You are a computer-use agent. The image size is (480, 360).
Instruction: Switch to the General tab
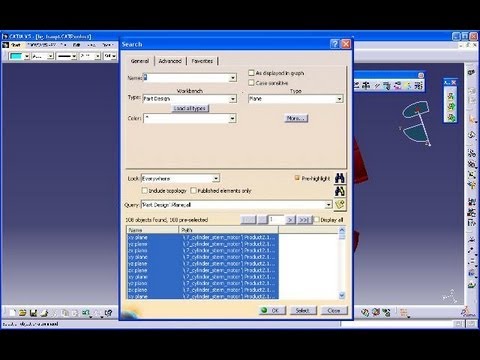[140, 61]
